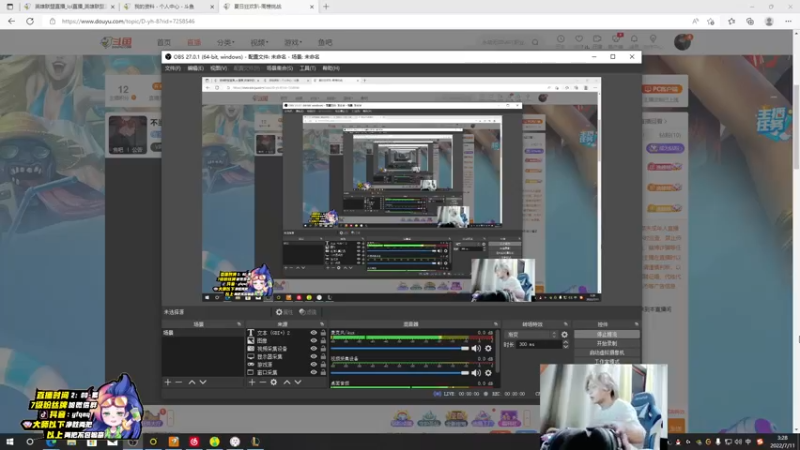Image resolution: width=800 pixels, height=450 pixels.
Task: Click 开始录制 start recording button
Action: pos(607,344)
